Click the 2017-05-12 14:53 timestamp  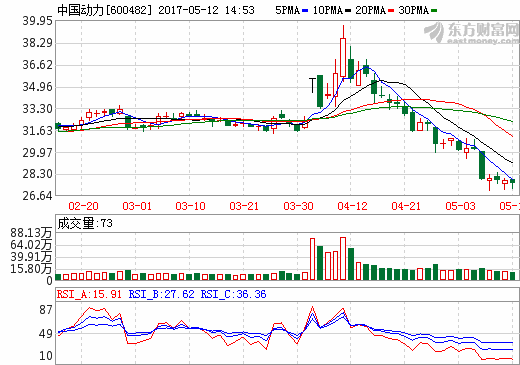point(206,10)
